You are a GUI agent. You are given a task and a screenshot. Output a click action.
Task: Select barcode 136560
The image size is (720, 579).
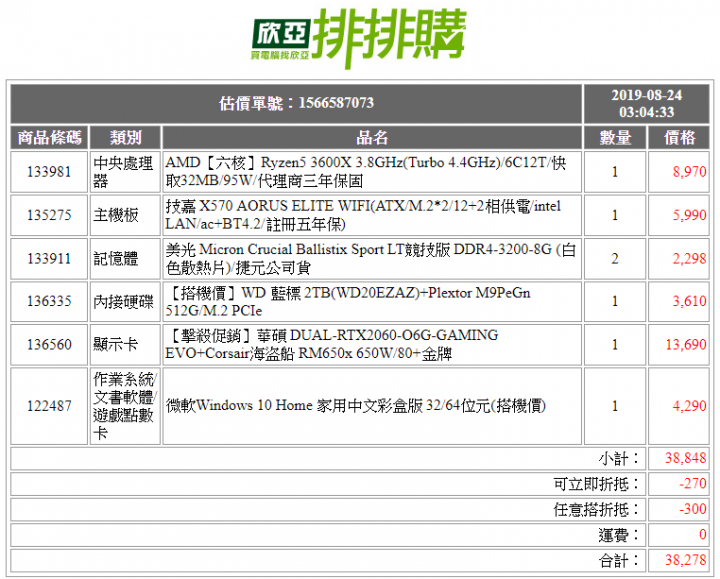pyautogui.click(x=49, y=344)
